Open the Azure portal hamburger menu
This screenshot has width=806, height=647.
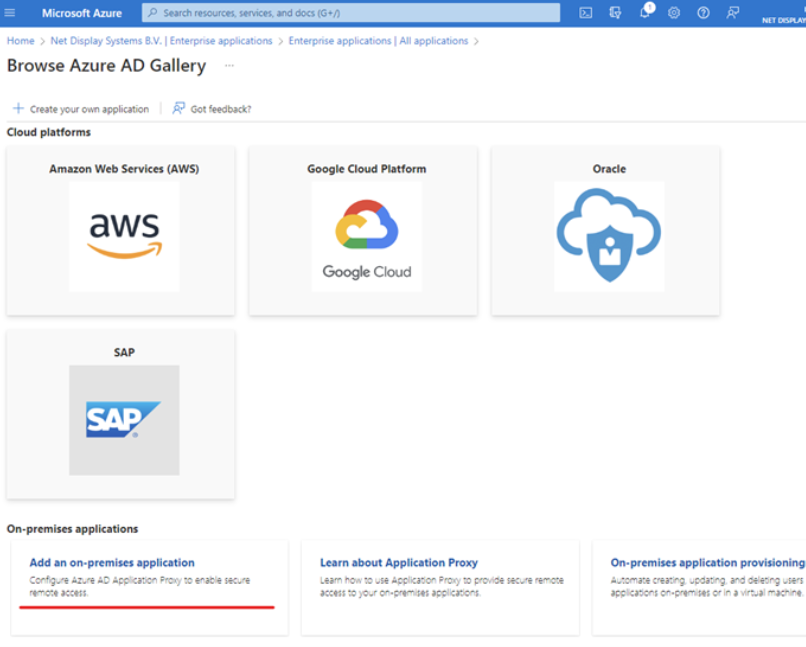[x=10, y=12]
